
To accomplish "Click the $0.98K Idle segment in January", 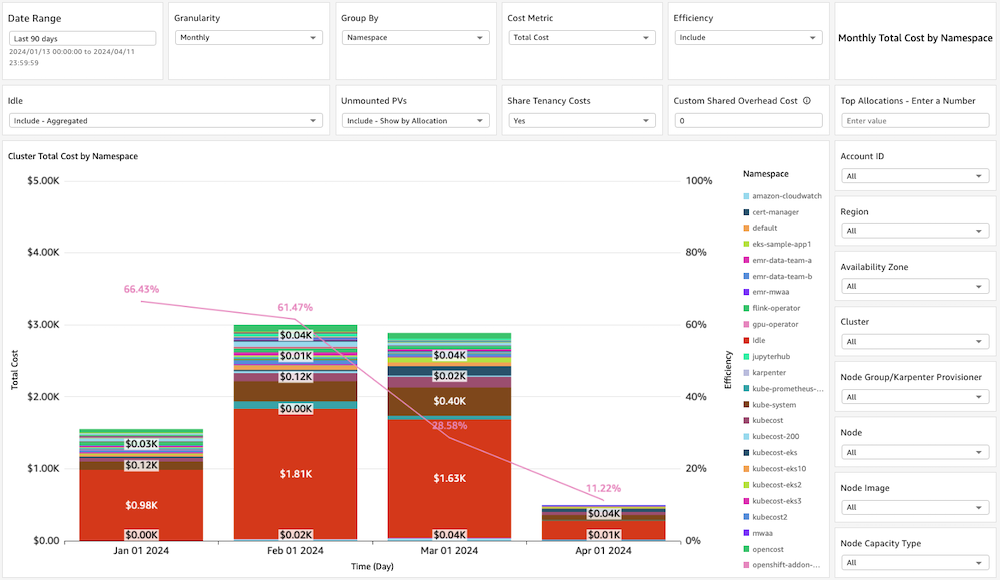I will 142,505.
